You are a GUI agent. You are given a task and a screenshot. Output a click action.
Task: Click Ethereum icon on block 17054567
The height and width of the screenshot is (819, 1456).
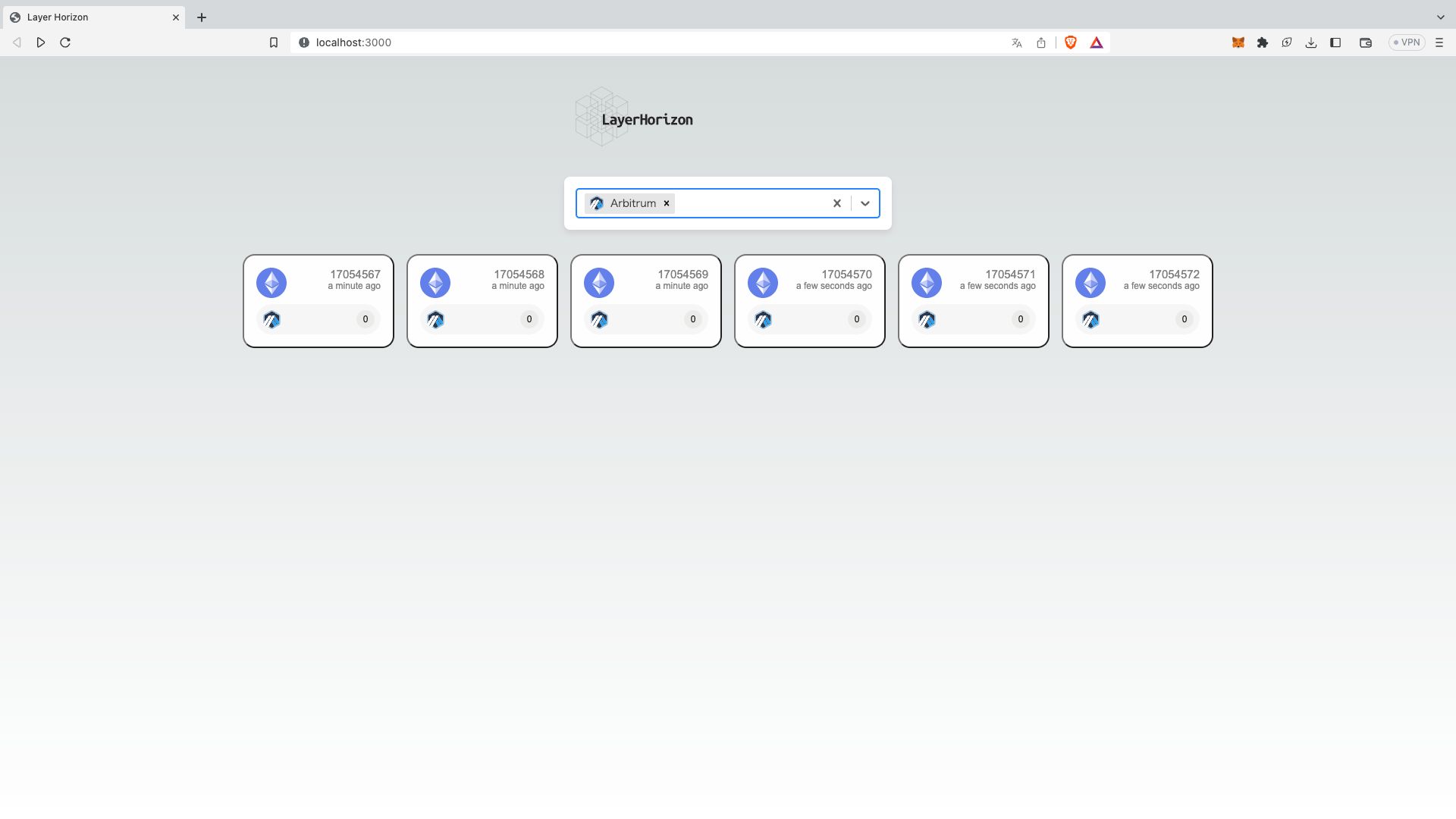271,283
